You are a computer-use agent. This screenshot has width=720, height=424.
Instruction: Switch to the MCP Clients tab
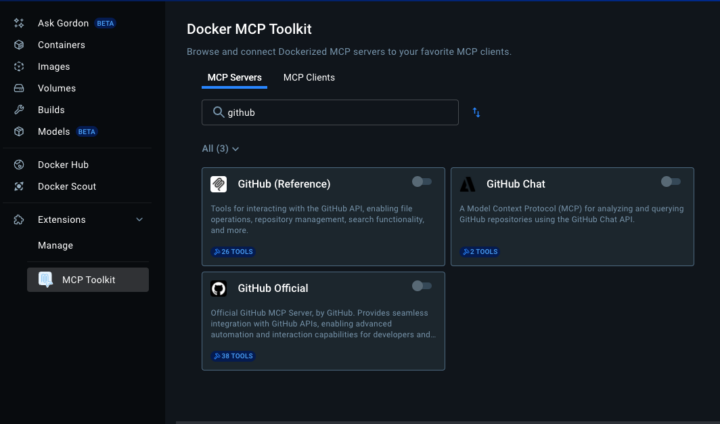point(309,78)
